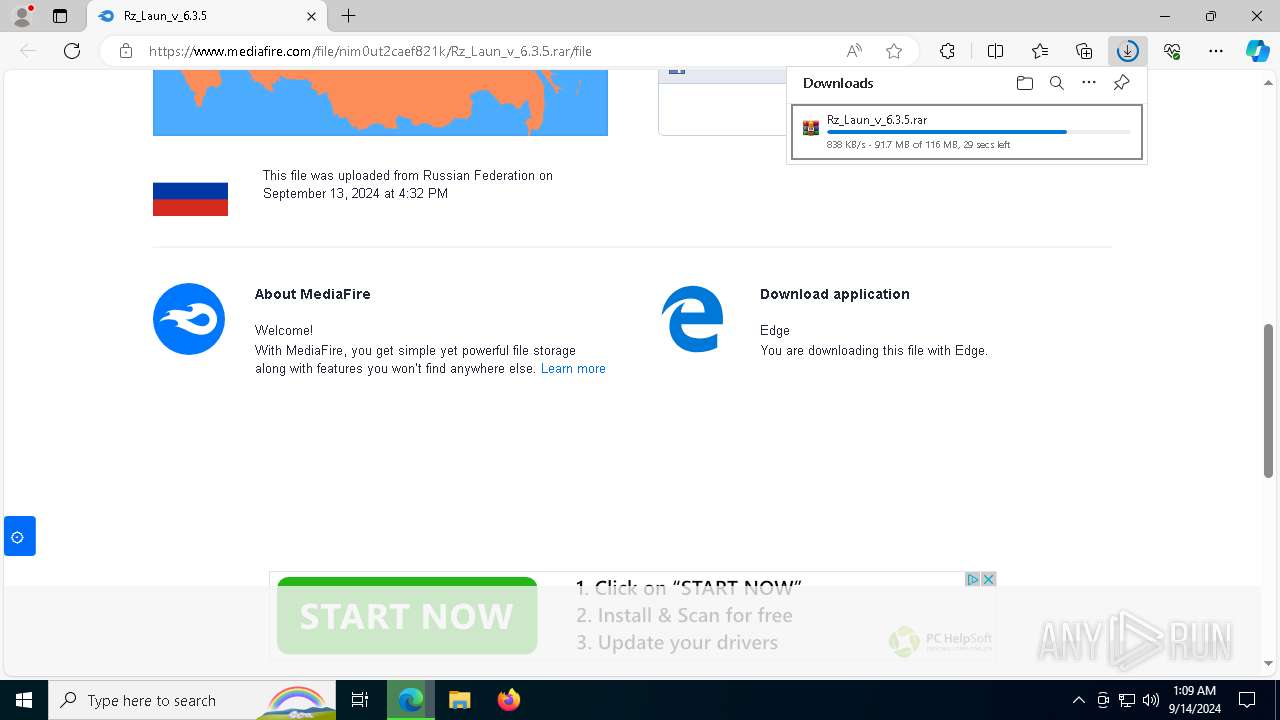The height and width of the screenshot is (720, 1280).
Task: Show hidden system tray icons
Action: coord(1078,700)
